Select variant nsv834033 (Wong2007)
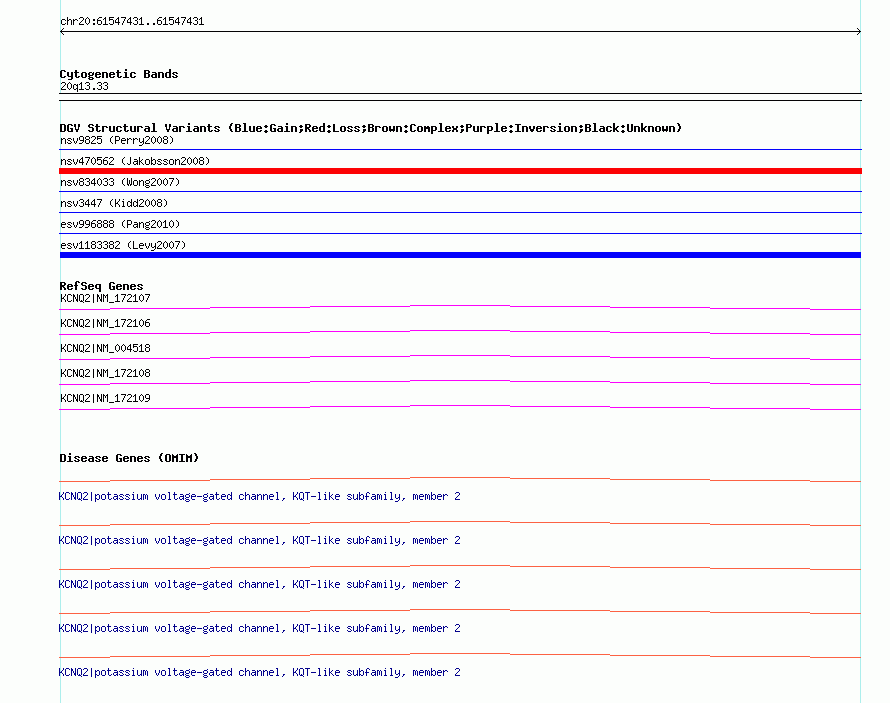This screenshot has height=703, width=890. pyautogui.click(x=120, y=182)
